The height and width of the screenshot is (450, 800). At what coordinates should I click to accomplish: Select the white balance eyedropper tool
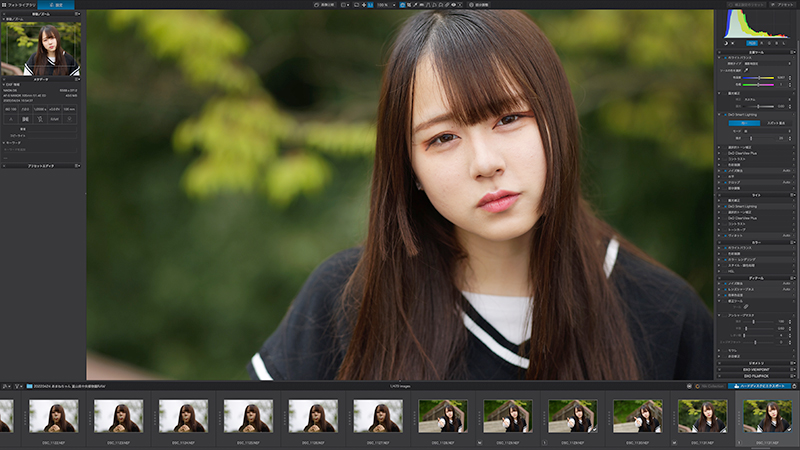tap(746, 70)
